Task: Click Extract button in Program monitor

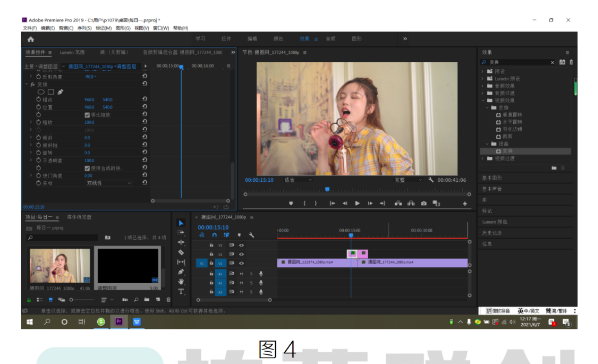Action: pos(411,203)
